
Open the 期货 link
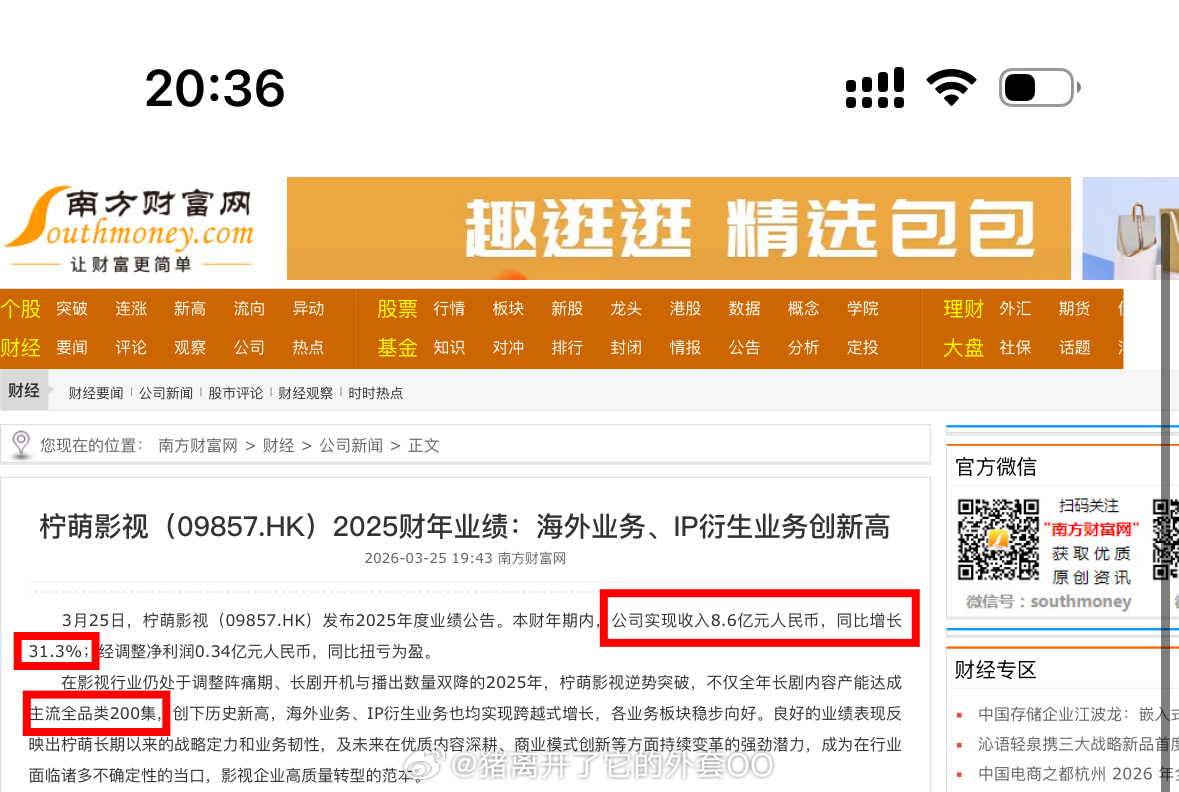tap(1074, 308)
